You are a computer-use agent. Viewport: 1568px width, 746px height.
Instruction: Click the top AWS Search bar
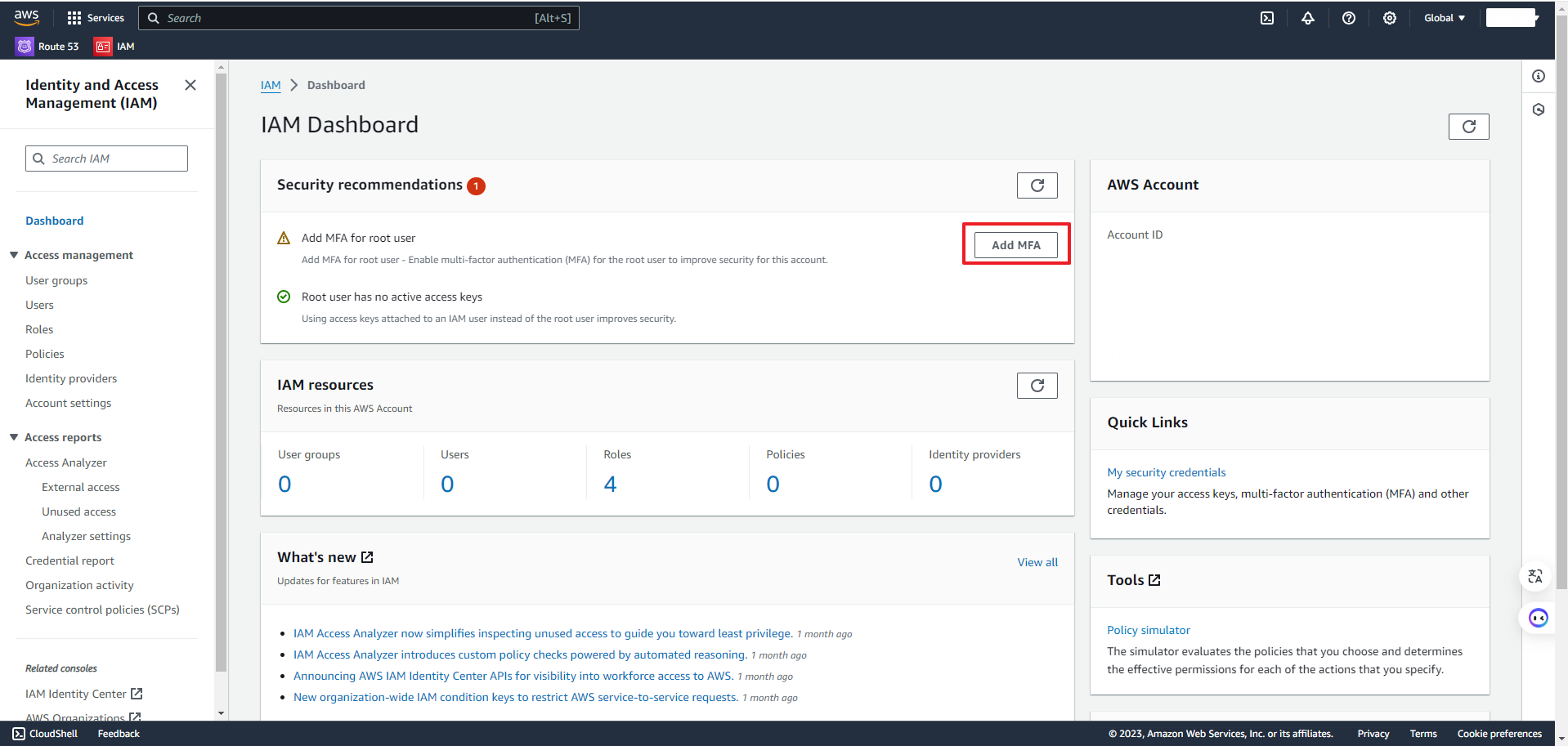(x=359, y=18)
